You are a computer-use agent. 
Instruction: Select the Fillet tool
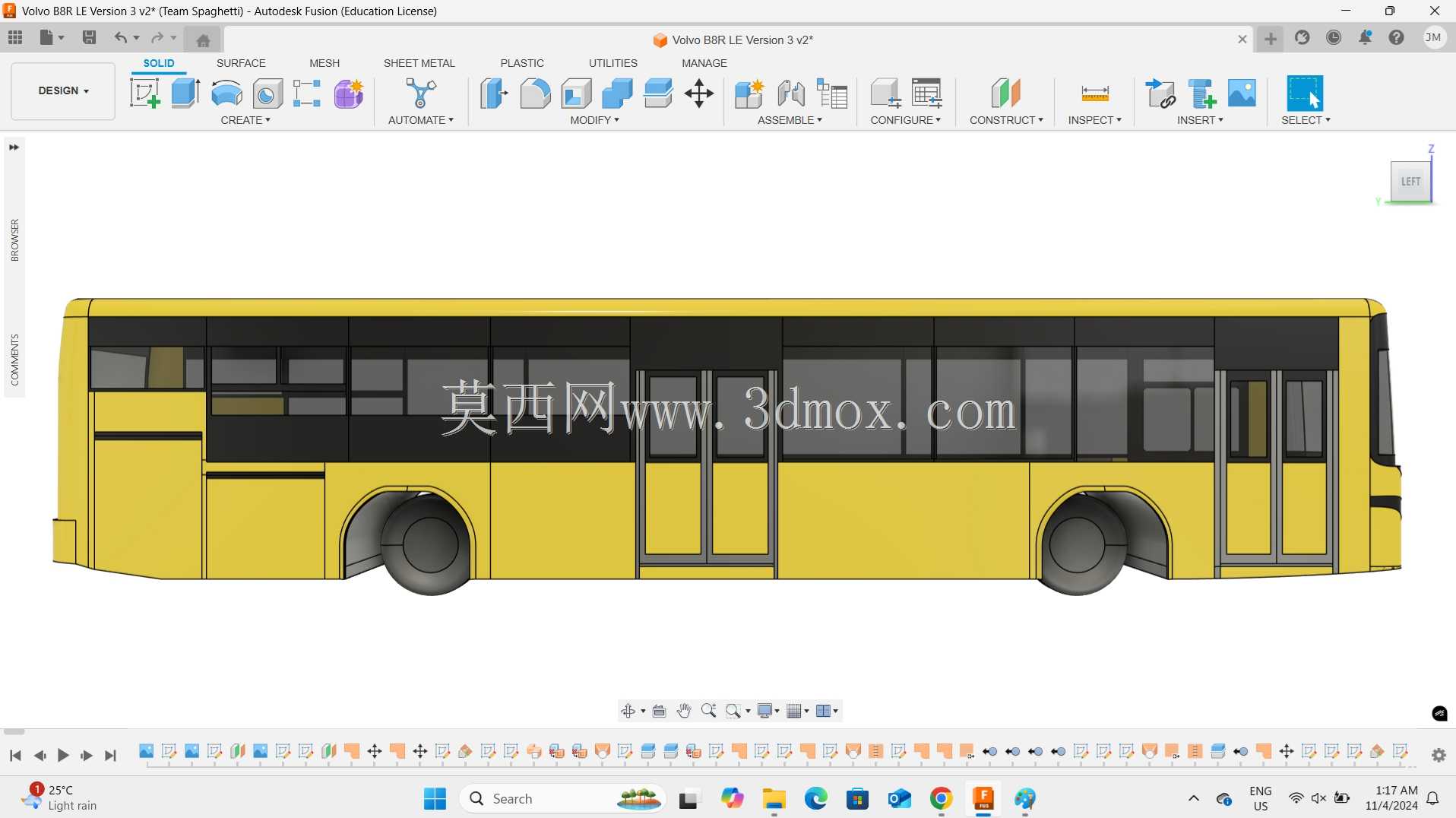535,94
